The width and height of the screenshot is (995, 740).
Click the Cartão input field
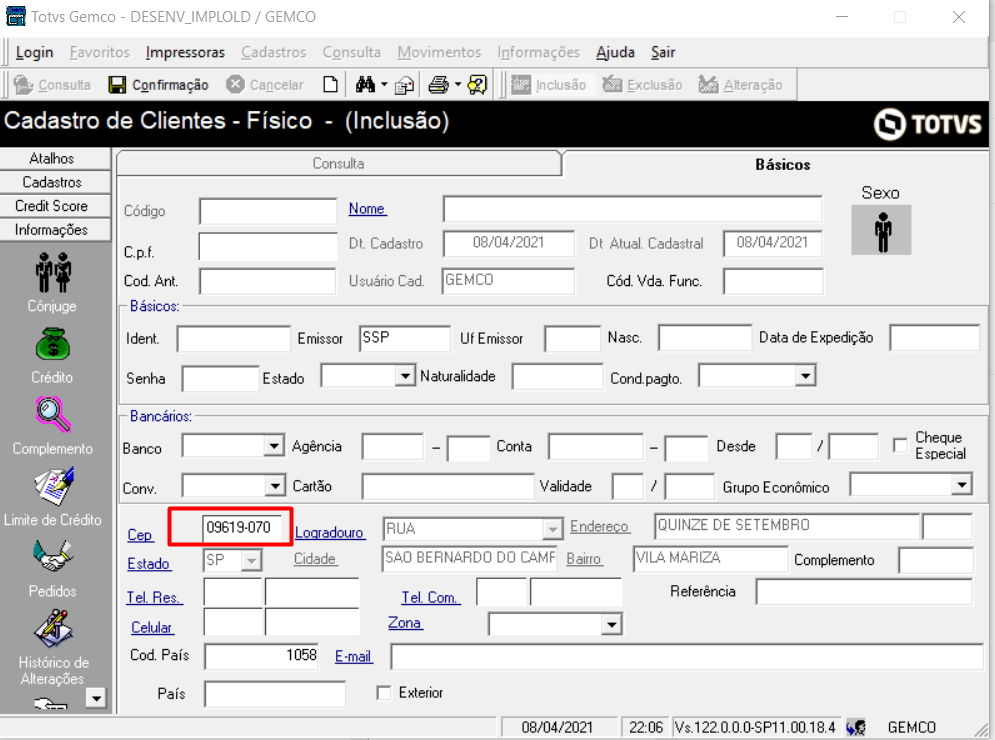tap(448, 487)
